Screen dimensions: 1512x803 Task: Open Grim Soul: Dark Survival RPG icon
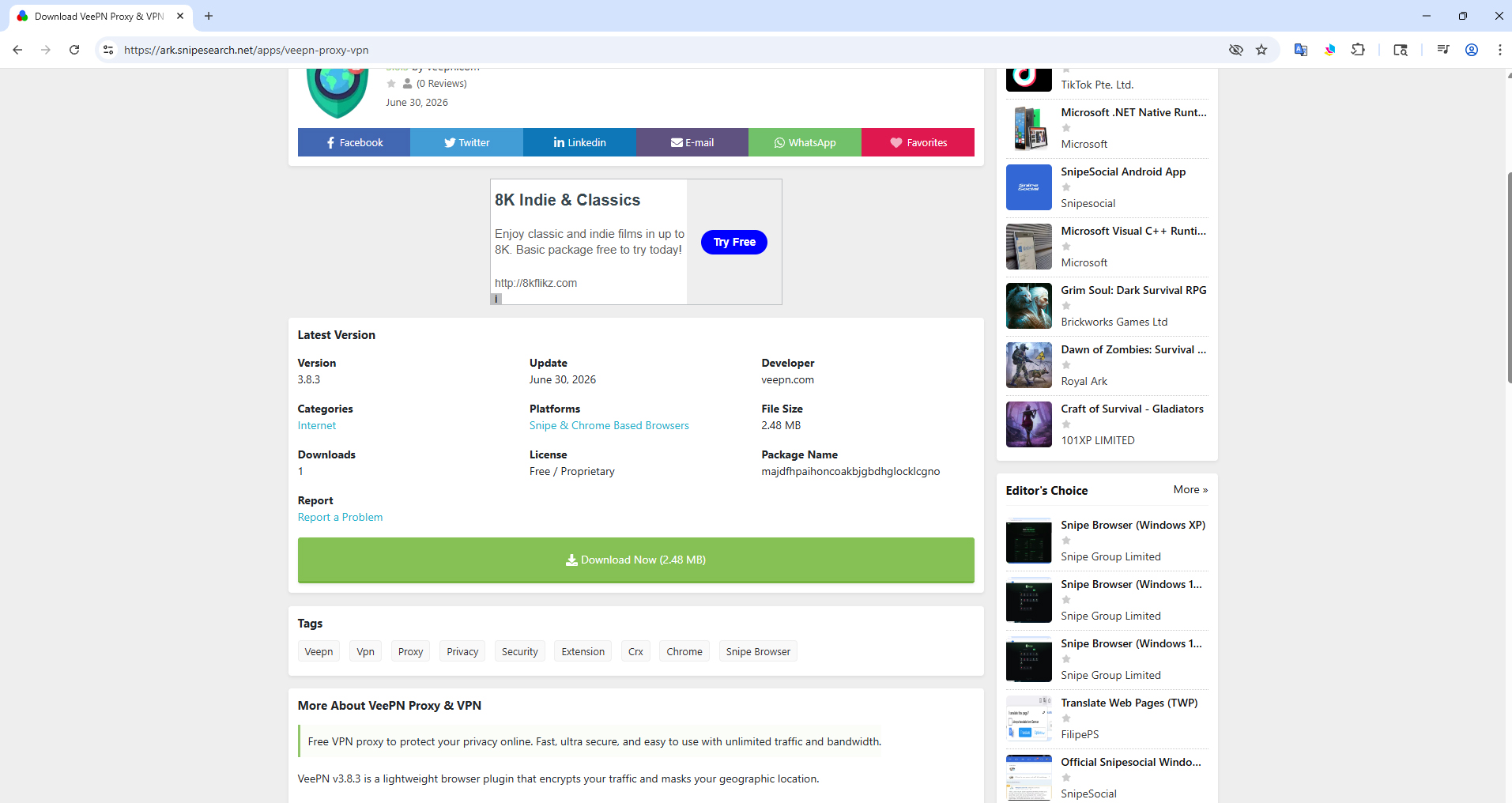(x=1029, y=306)
